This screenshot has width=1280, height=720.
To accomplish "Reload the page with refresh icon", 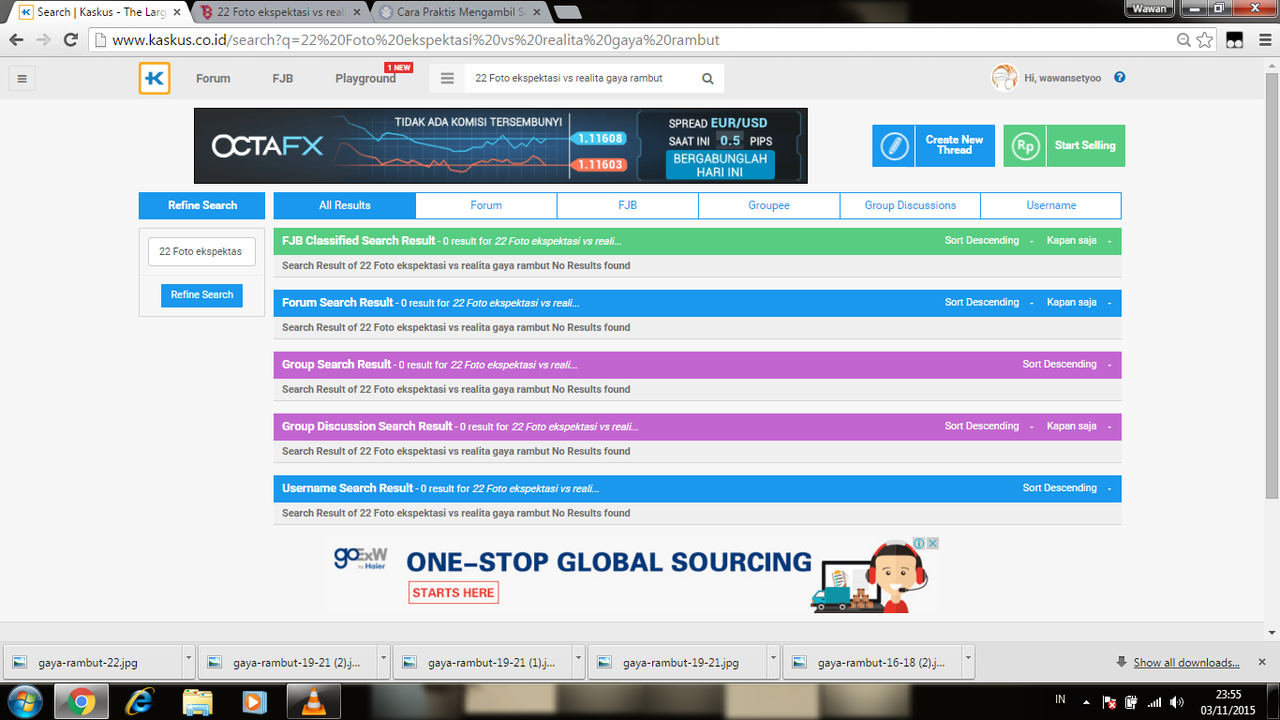I will pos(70,40).
